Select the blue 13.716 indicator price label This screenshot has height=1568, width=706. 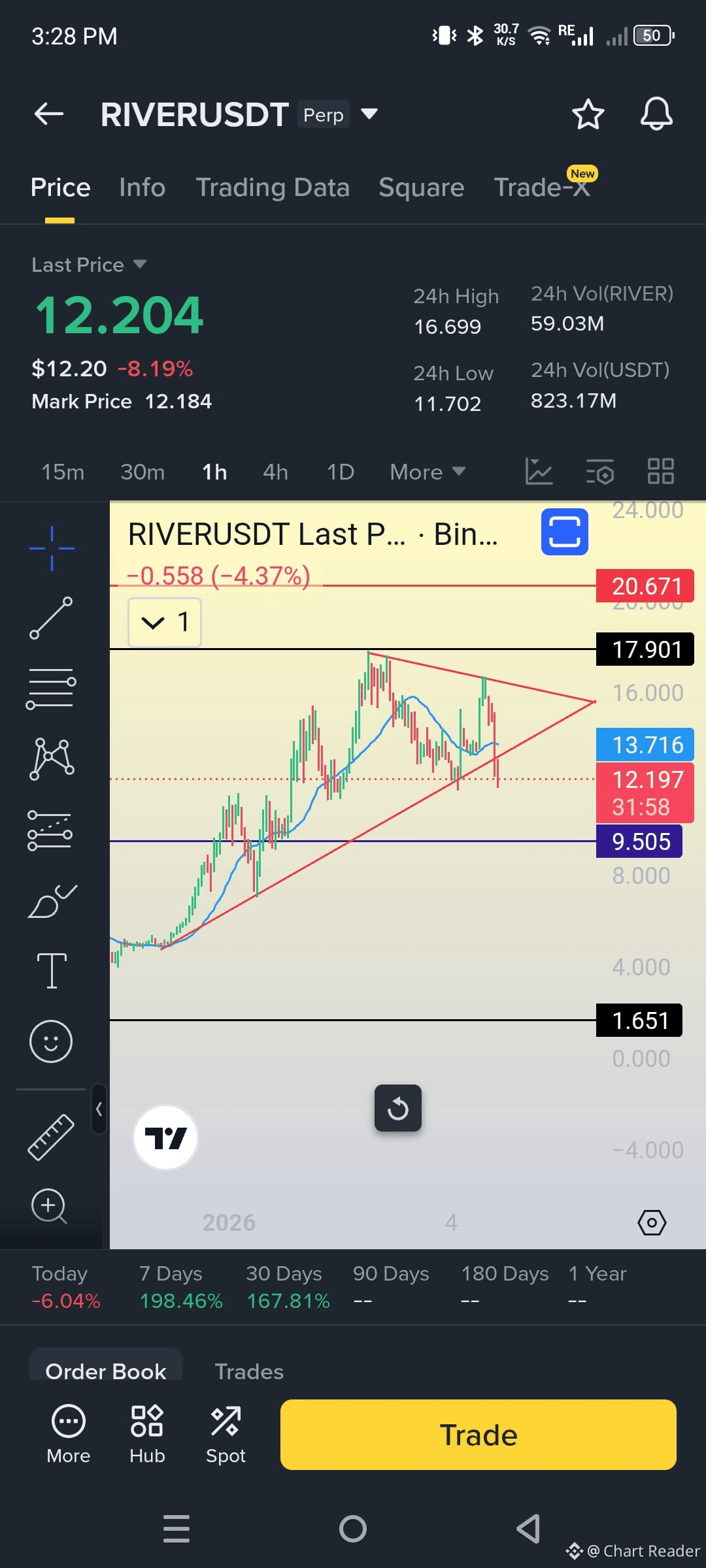645,745
